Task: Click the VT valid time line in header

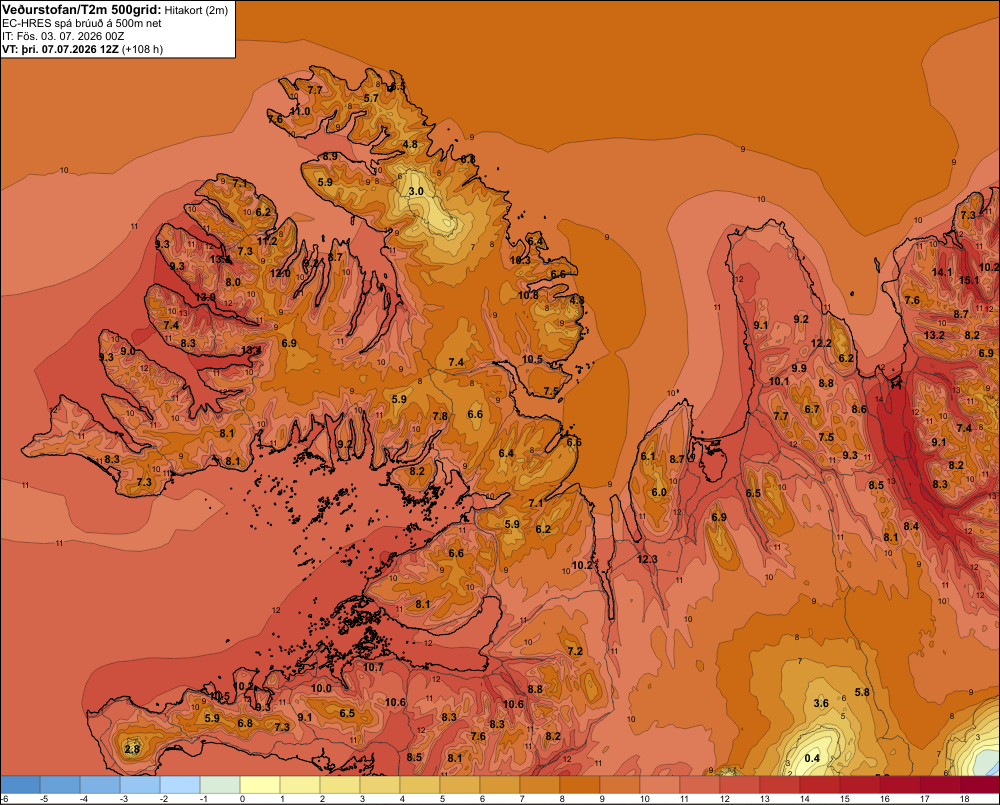Action: (x=82, y=49)
